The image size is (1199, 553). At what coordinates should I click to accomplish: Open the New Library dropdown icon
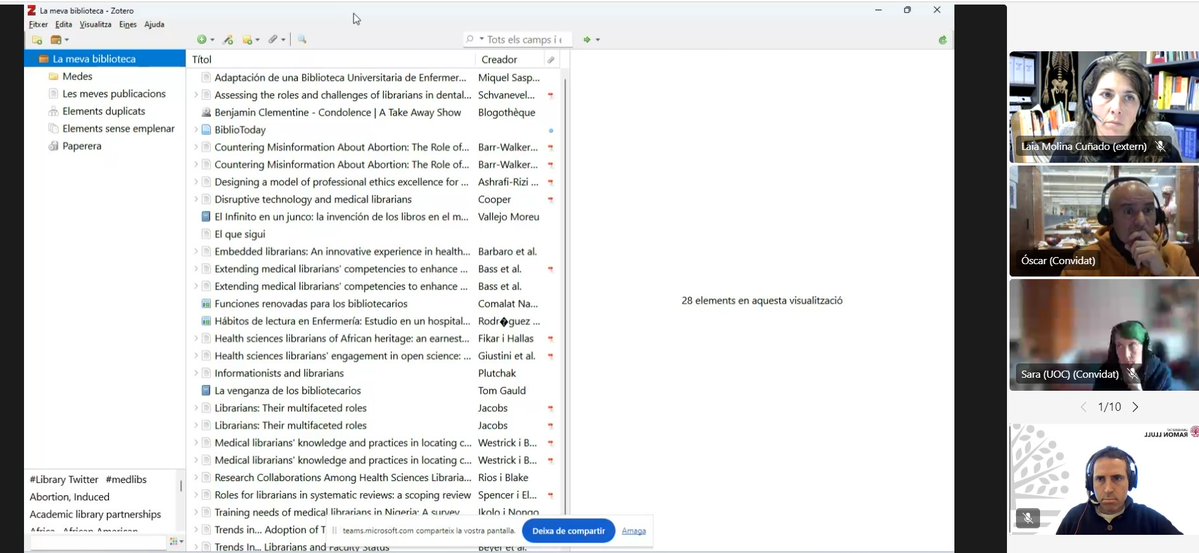[x=59, y=40]
